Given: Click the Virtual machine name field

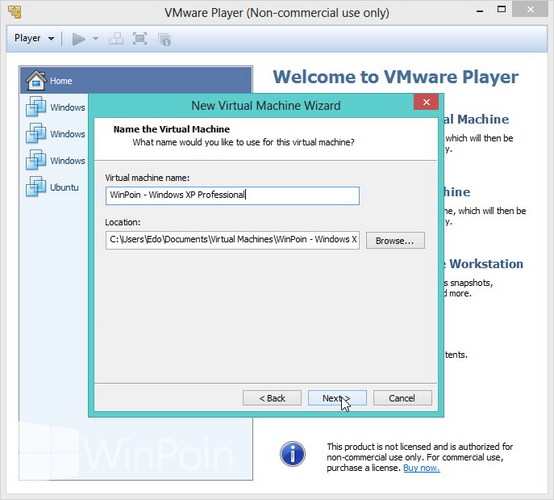Looking at the screenshot, I should (x=232, y=195).
